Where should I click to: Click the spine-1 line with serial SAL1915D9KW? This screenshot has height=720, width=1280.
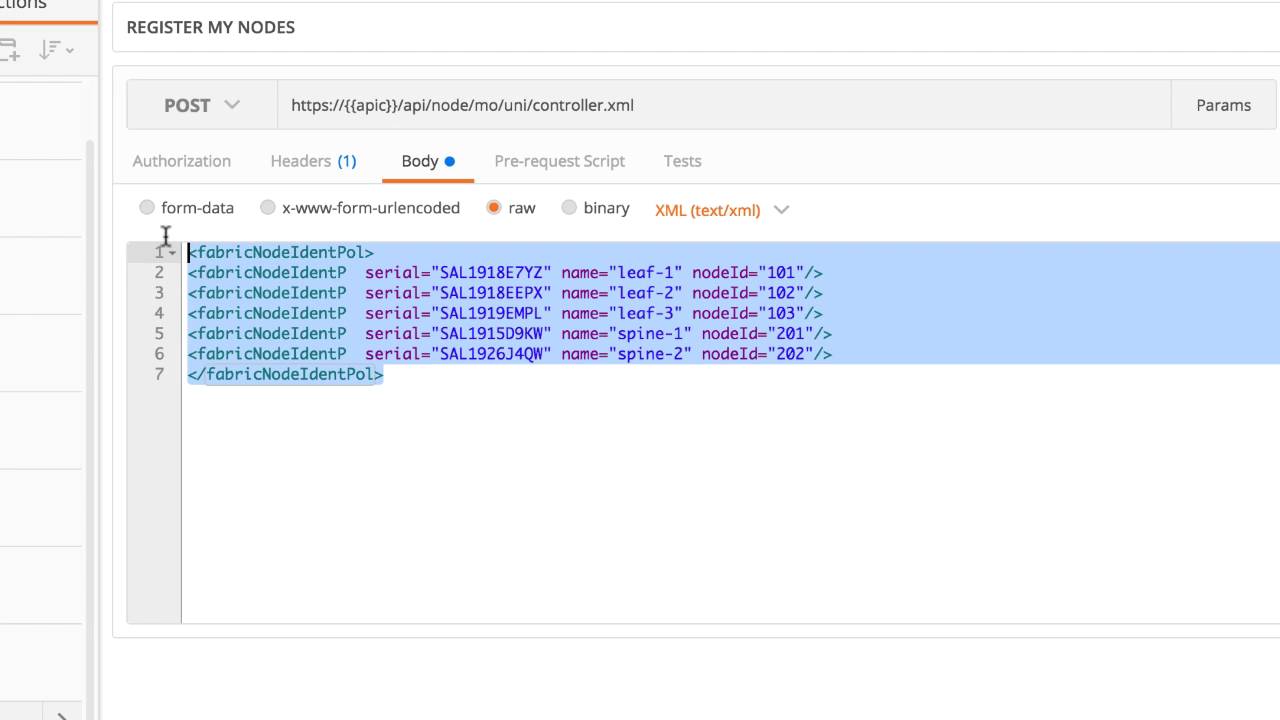tap(509, 333)
